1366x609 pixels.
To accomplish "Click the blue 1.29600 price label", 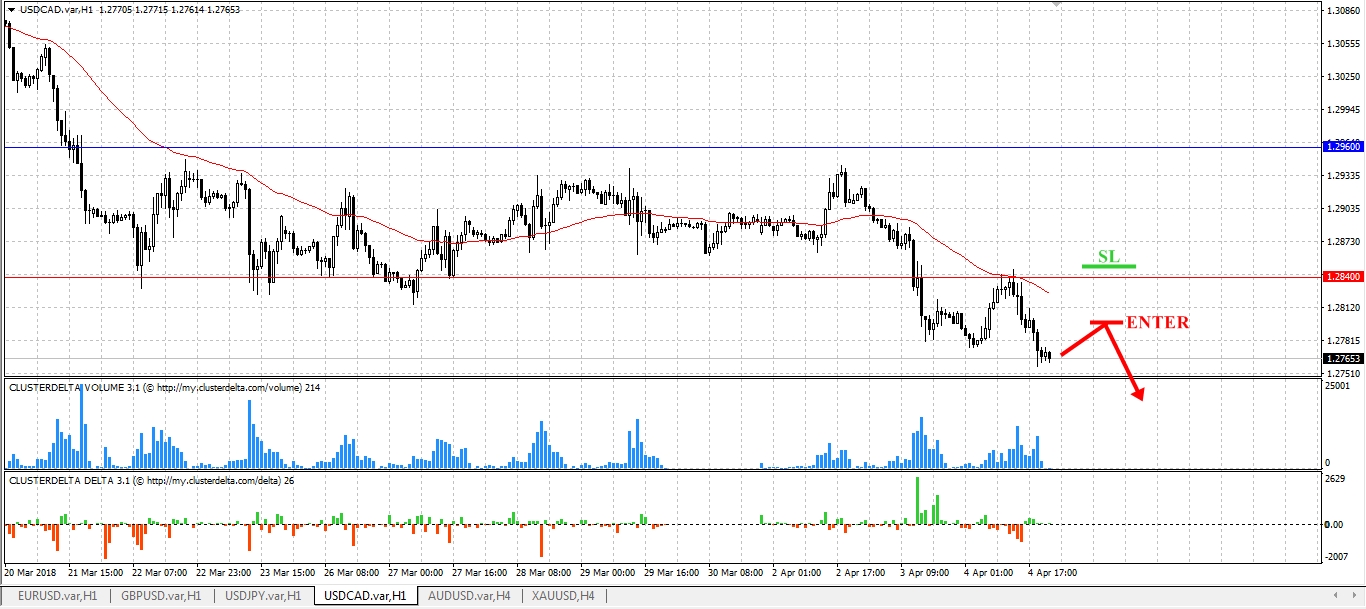I will pos(1343,146).
